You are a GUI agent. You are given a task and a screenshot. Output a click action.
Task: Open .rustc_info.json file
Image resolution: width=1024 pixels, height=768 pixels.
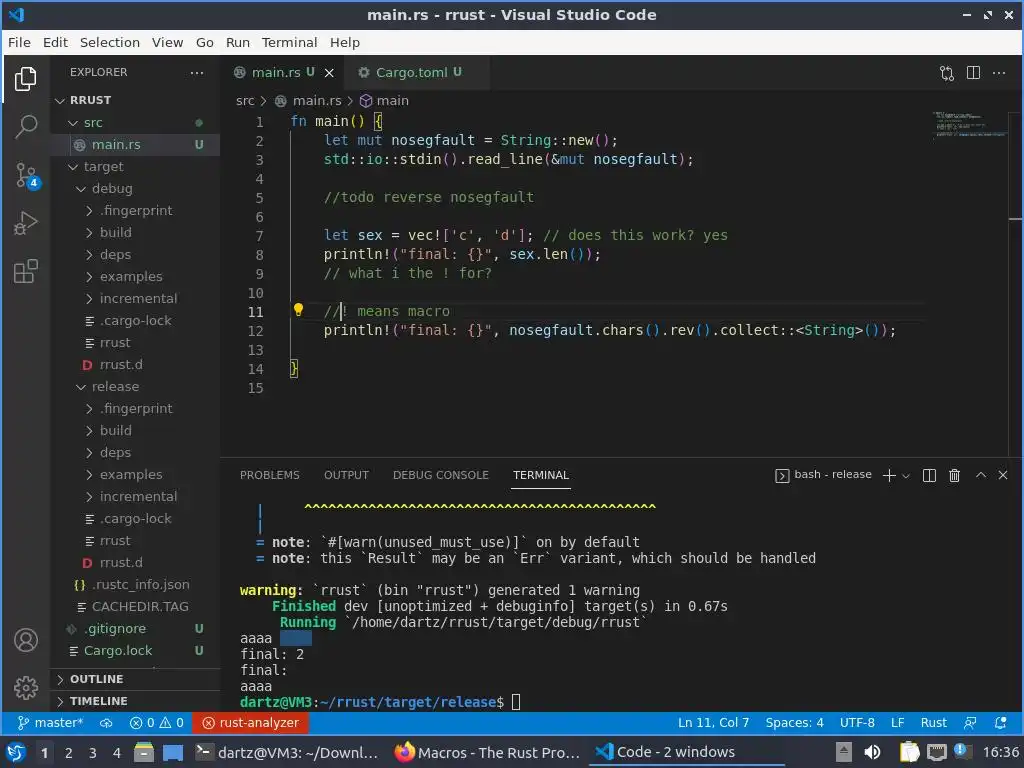pyautogui.click(x=135, y=585)
